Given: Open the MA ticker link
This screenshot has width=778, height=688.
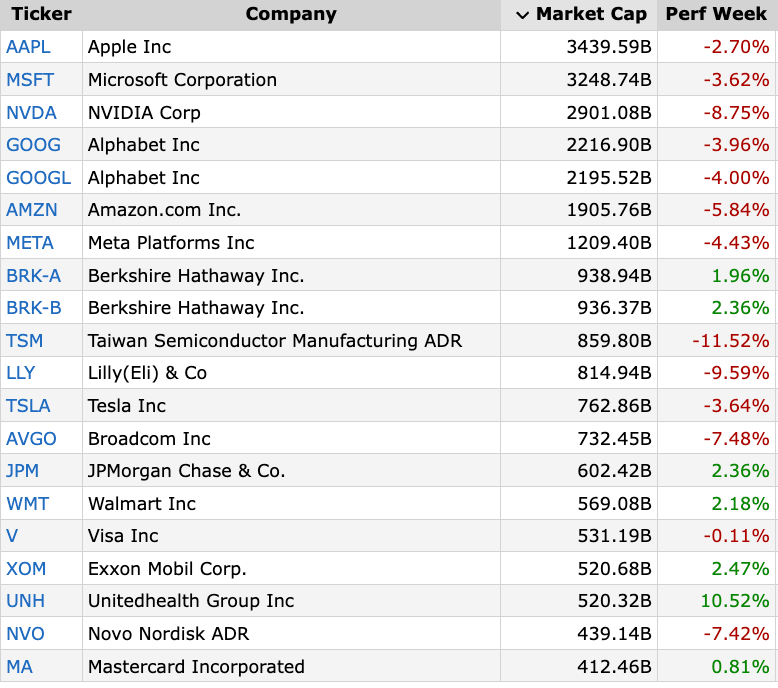Looking at the screenshot, I should (x=19, y=667).
